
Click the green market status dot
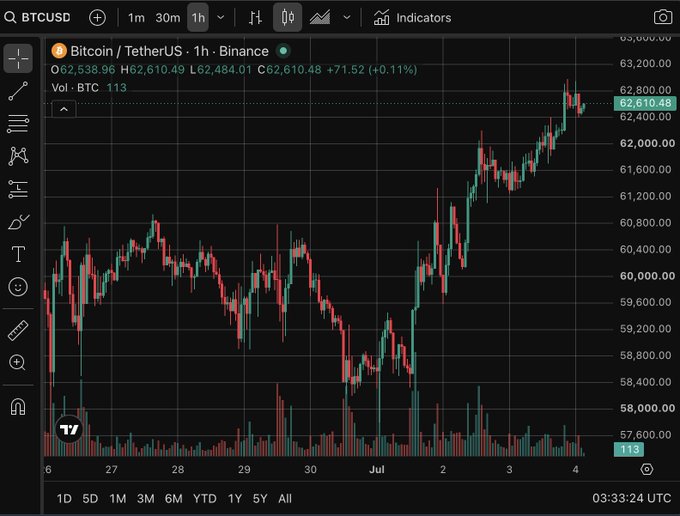(283, 51)
